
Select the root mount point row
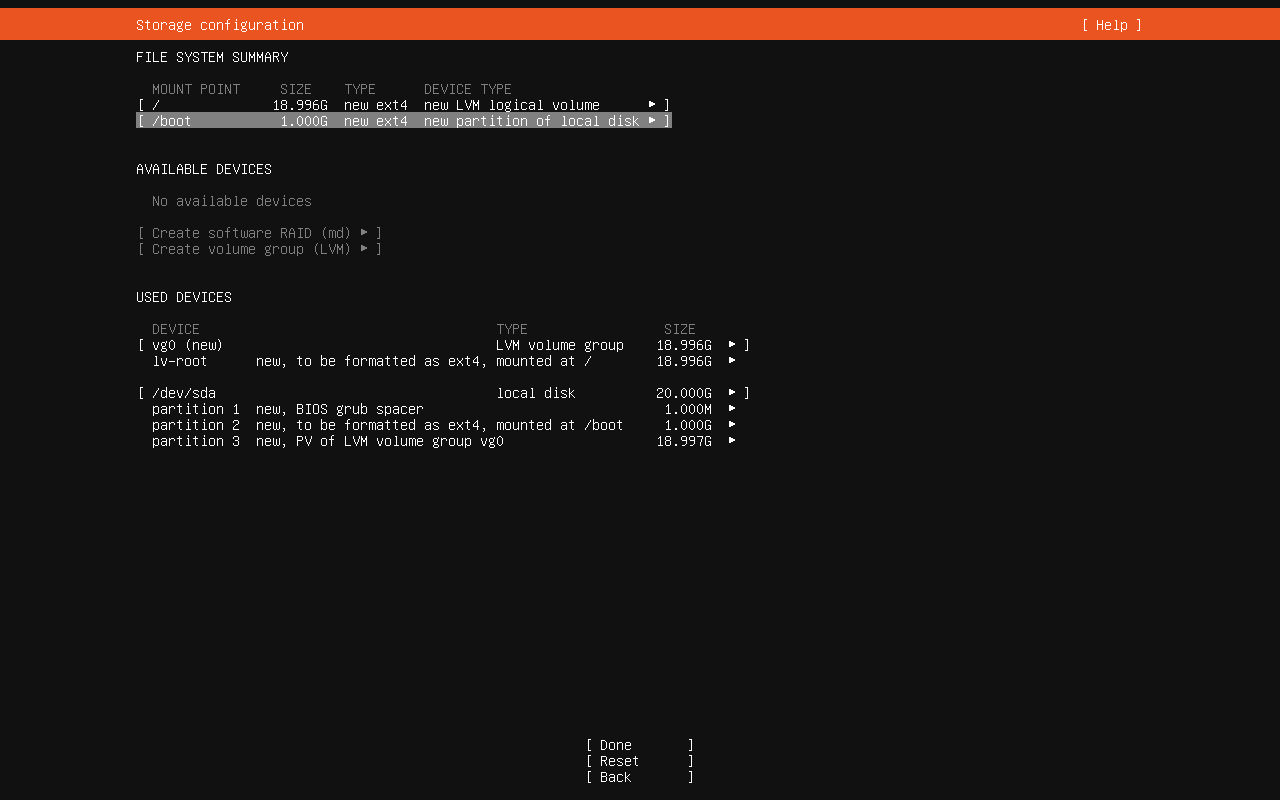click(x=400, y=105)
